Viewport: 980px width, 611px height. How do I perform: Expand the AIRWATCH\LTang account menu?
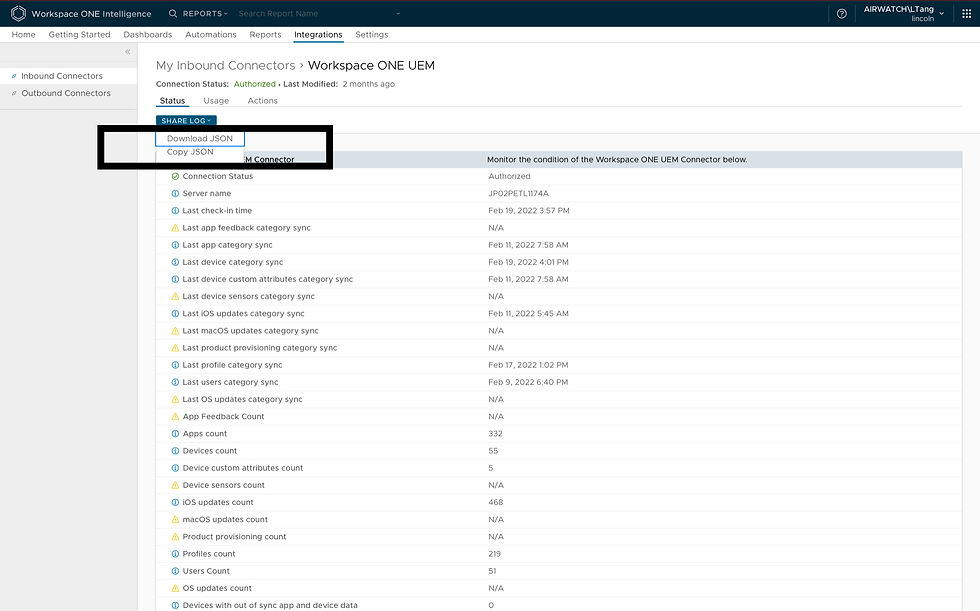[x=904, y=13]
